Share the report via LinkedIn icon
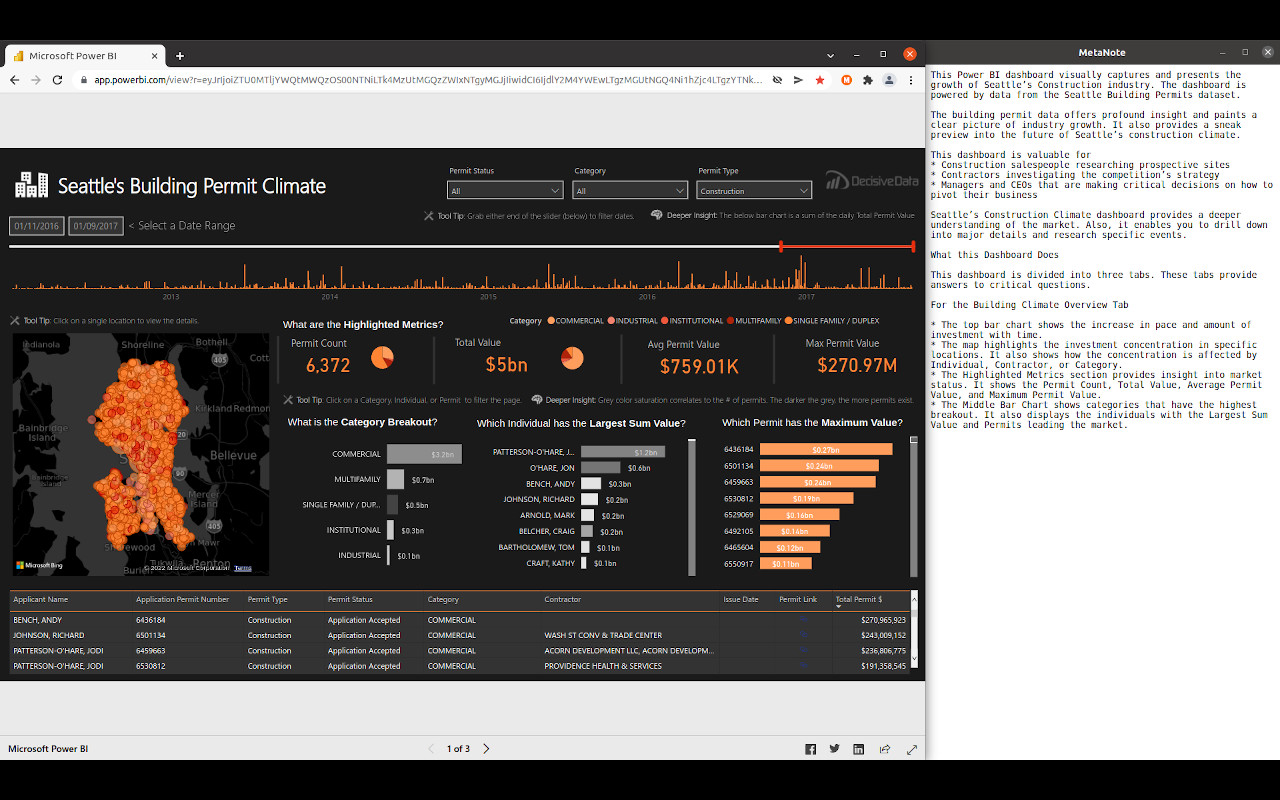Viewport: 1280px width, 800px height. coord(859,749)
